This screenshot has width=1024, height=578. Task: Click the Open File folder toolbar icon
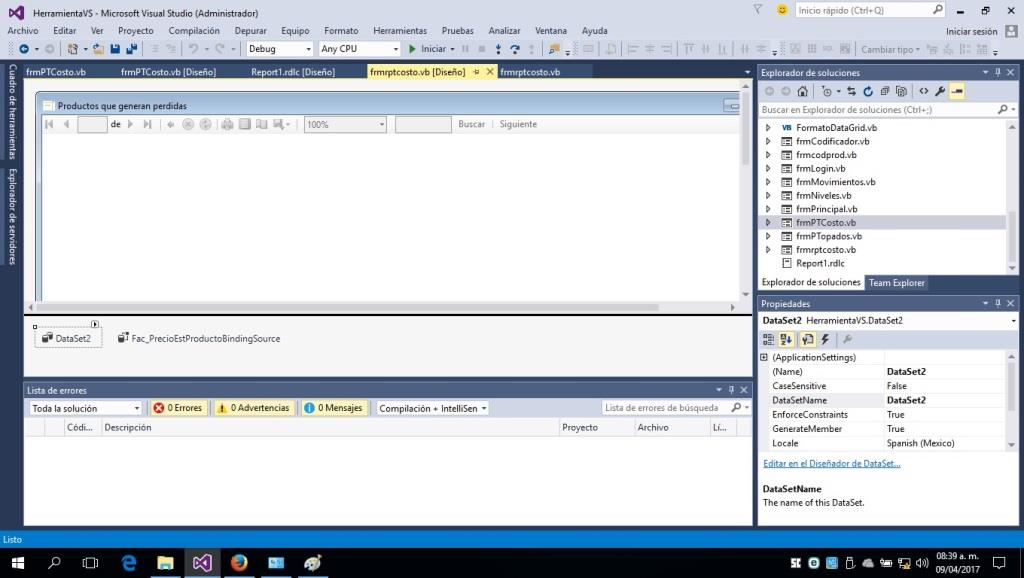(x=98, y=49)
